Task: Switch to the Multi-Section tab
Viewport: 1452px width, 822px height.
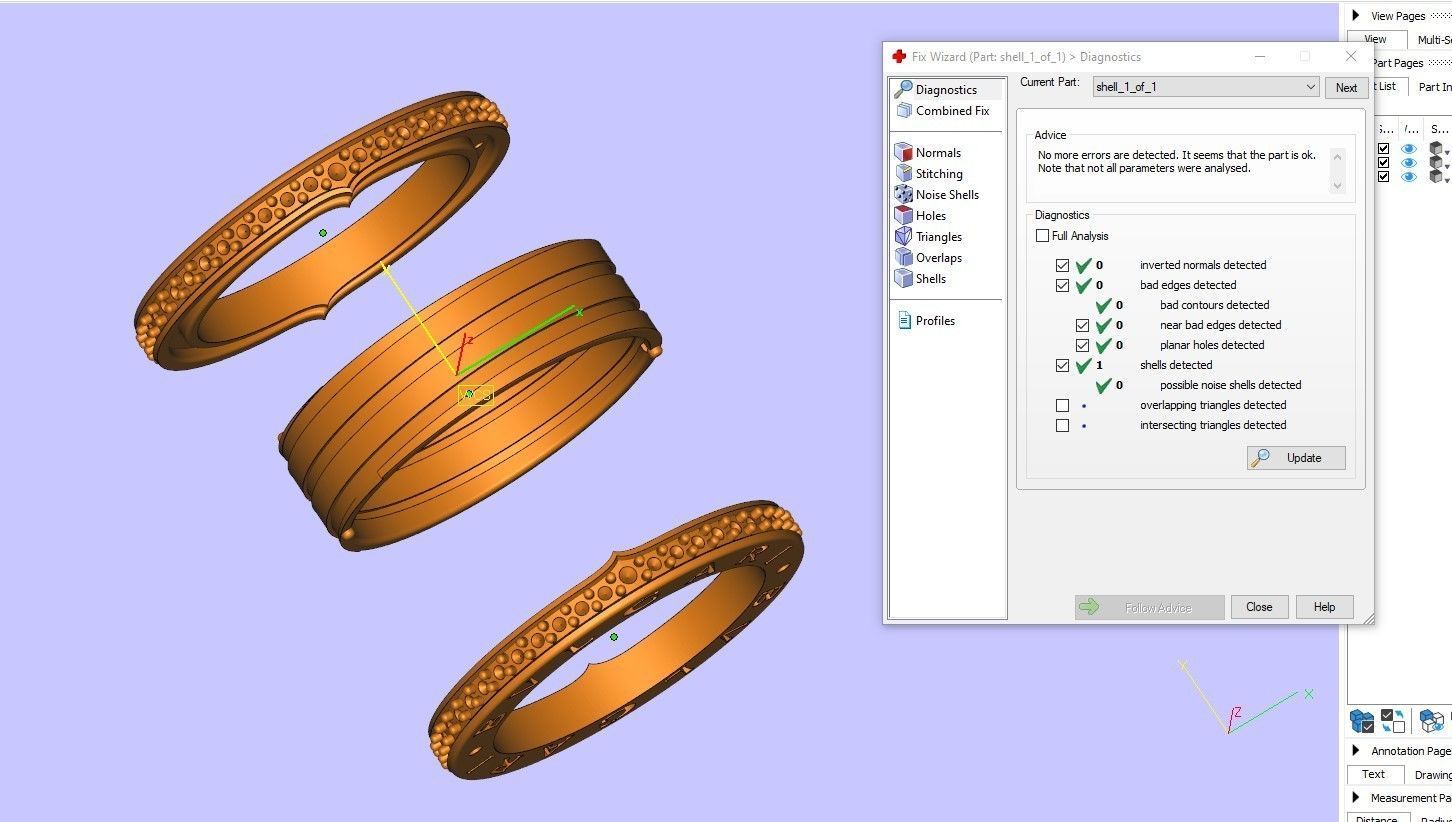Action: [x=1433, y=40]
